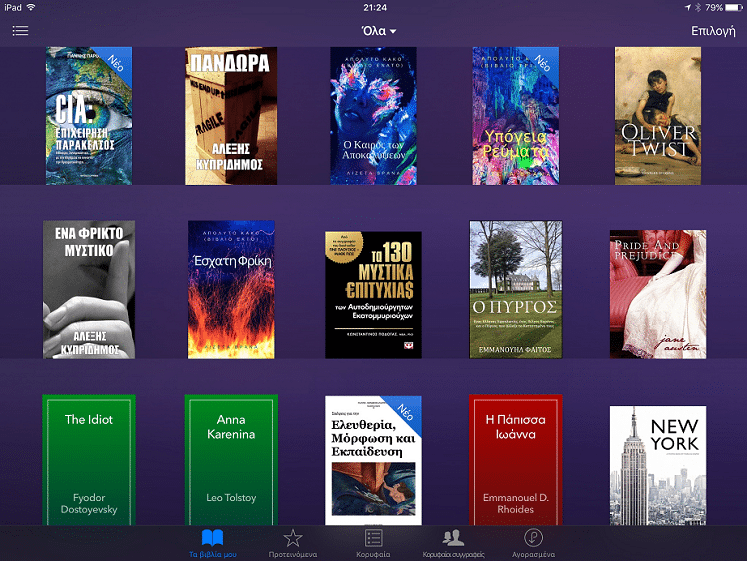Open the New York book

(x=658, y=466)
